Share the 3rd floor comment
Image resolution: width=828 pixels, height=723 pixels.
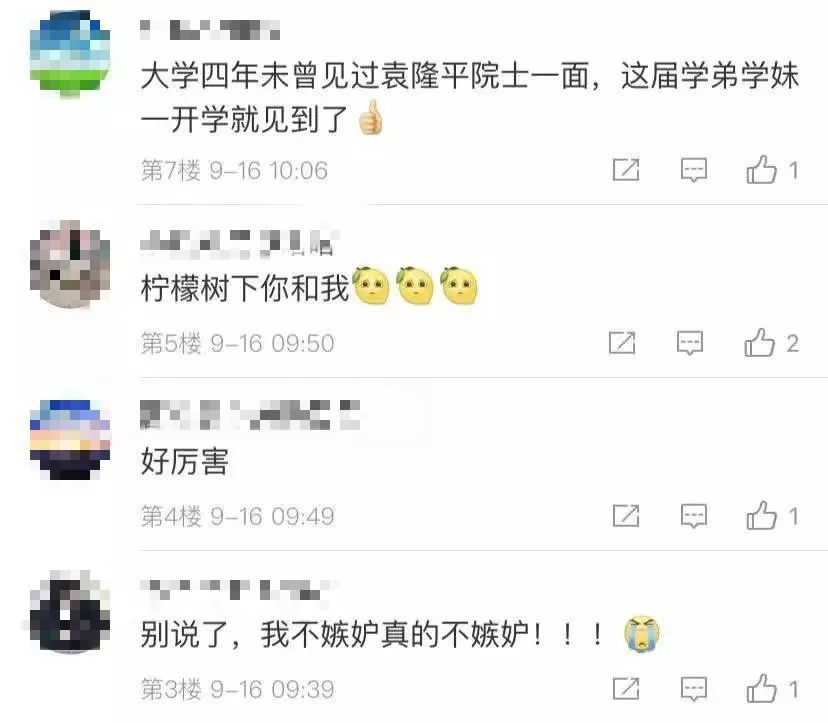(x=626, y=689)
